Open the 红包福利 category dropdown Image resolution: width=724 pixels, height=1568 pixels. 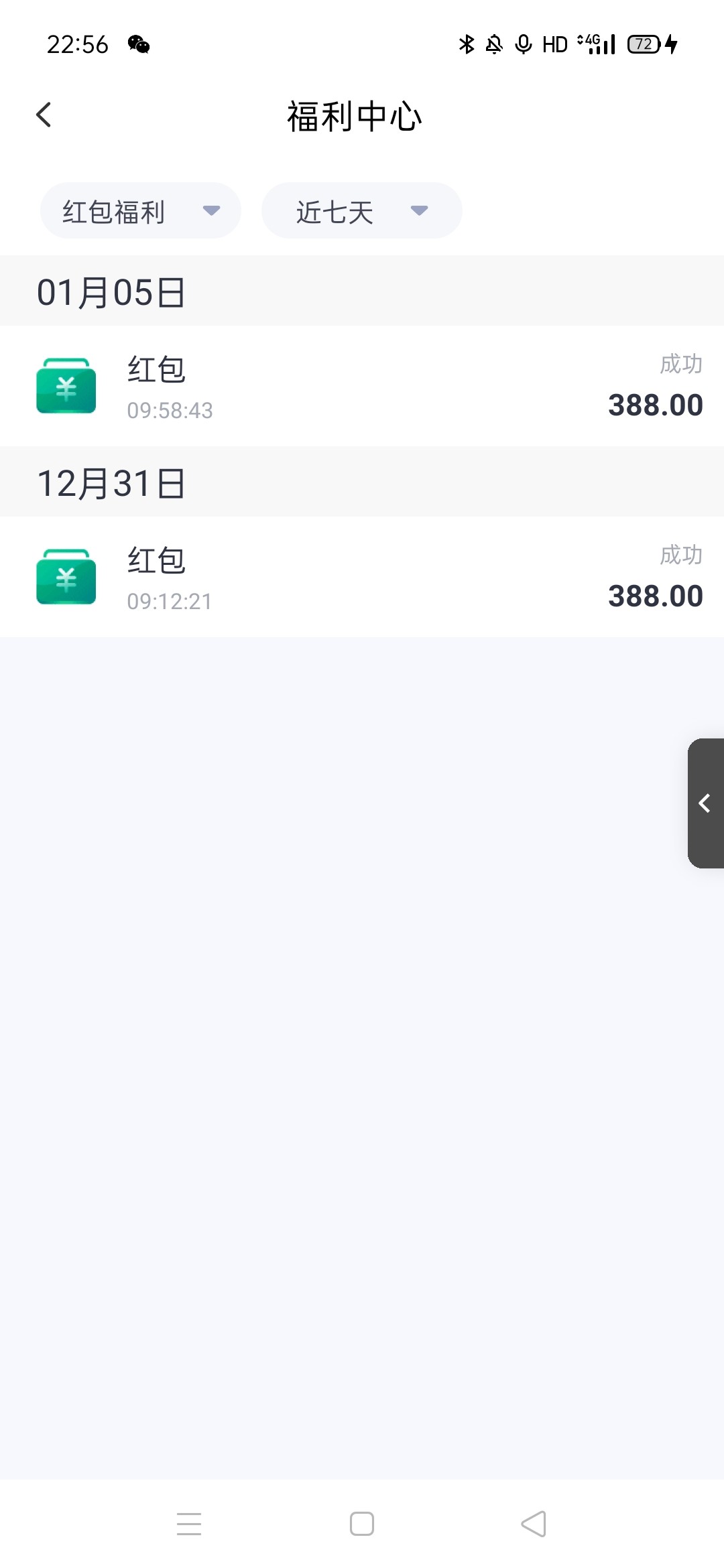click(140, 211)
